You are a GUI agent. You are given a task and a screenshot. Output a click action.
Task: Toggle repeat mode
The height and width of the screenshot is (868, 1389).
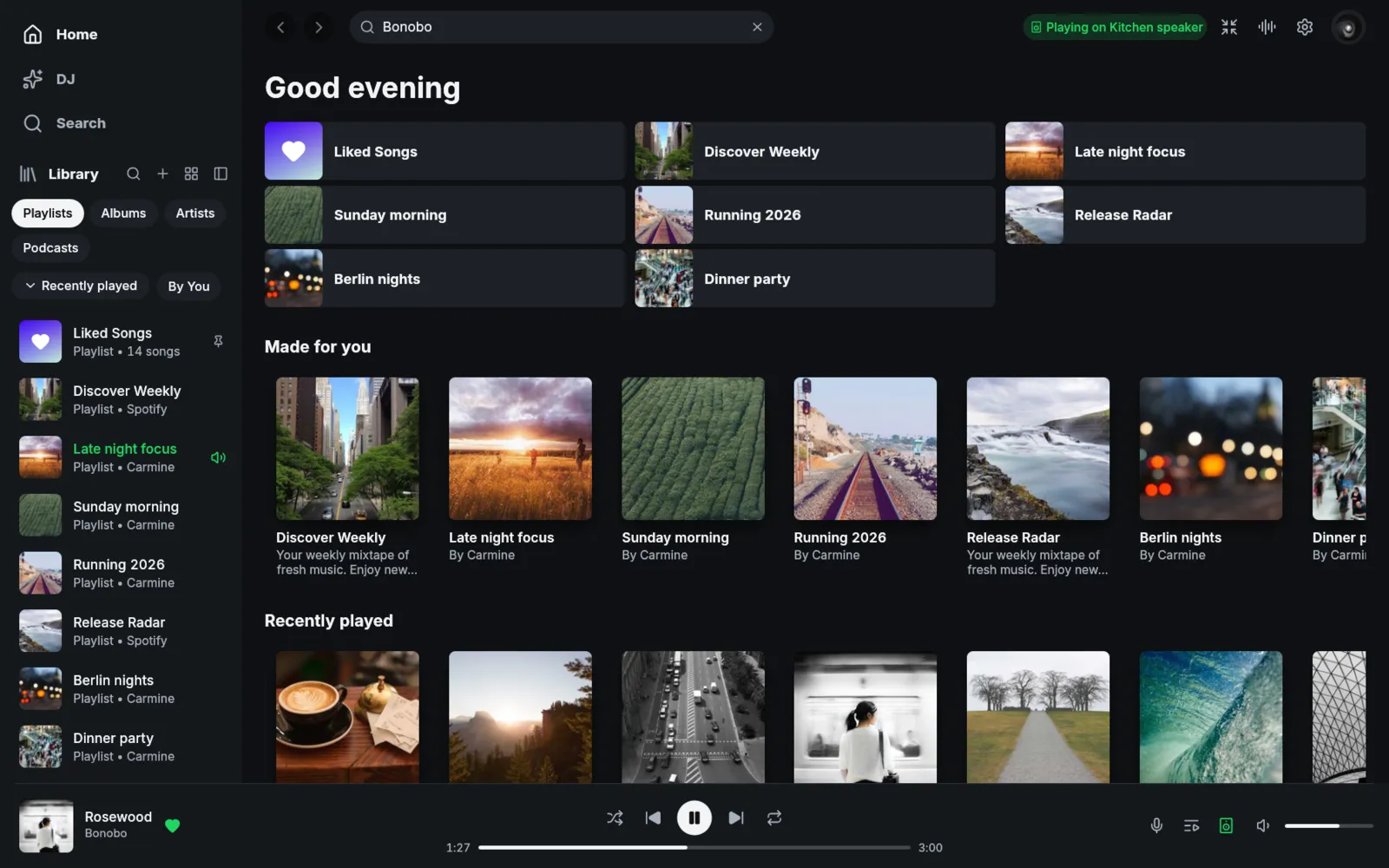coord(774,818)
